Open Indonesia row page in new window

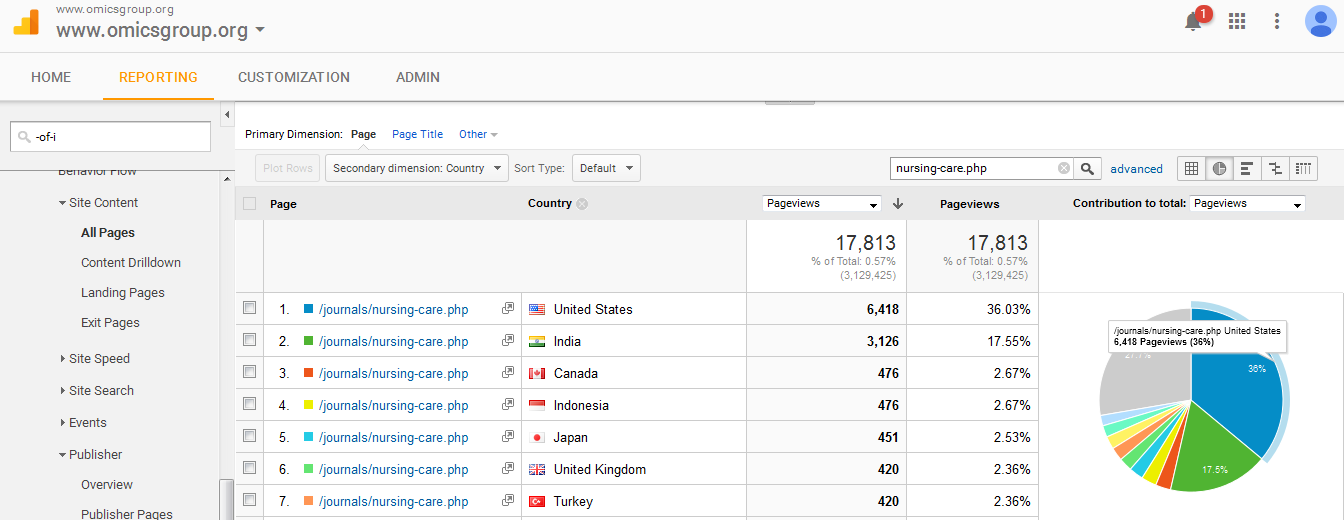[x=507, y=405]
